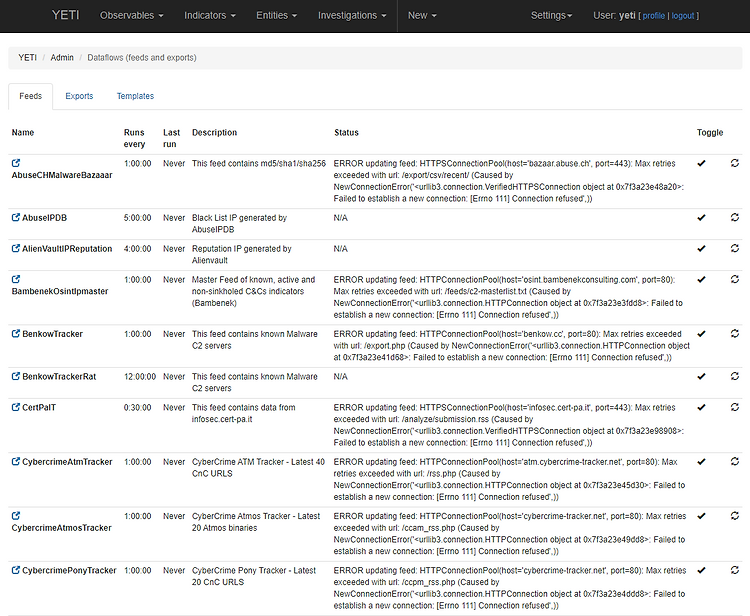Viewport: 750px width, 616px height.
Task: Switch to the Templates tab
Action: pyautogui.click(x=135, y=96)
